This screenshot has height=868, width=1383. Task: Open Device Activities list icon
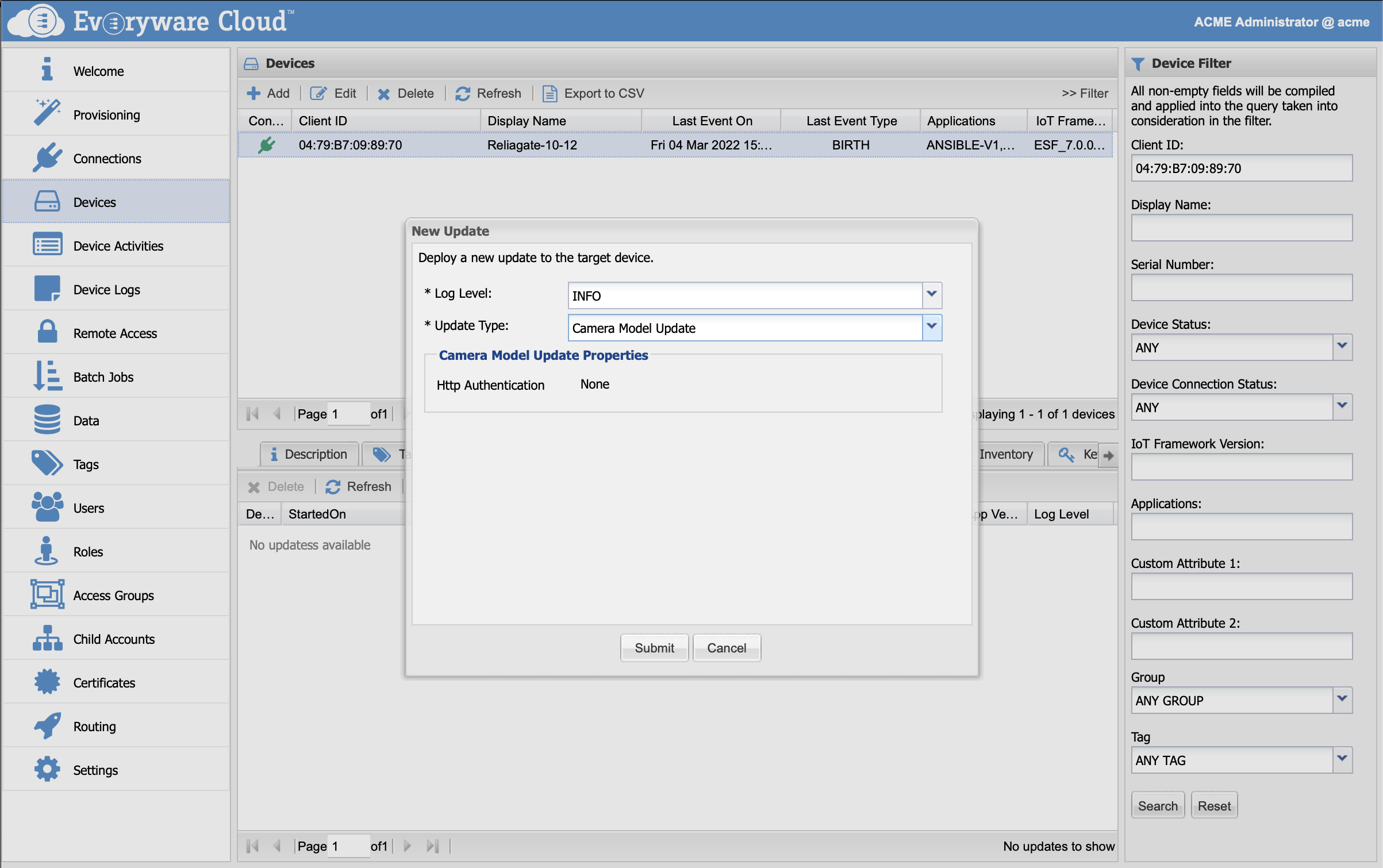tap(47, 245)
